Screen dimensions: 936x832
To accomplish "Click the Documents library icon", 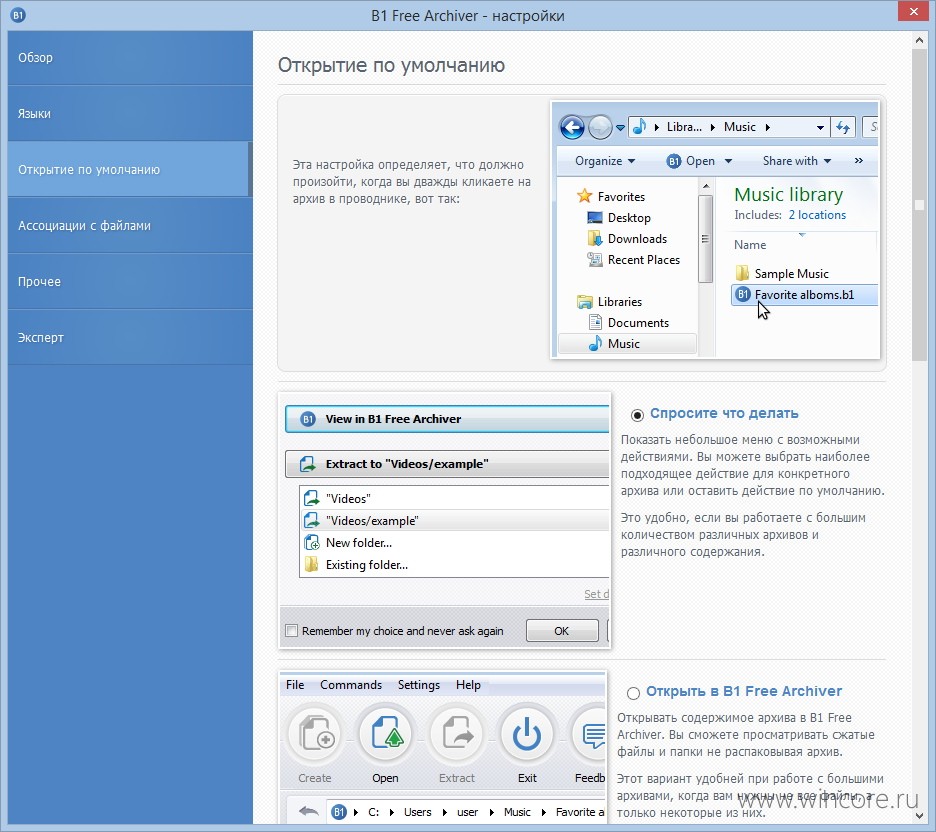I will (x=595, y=323).
